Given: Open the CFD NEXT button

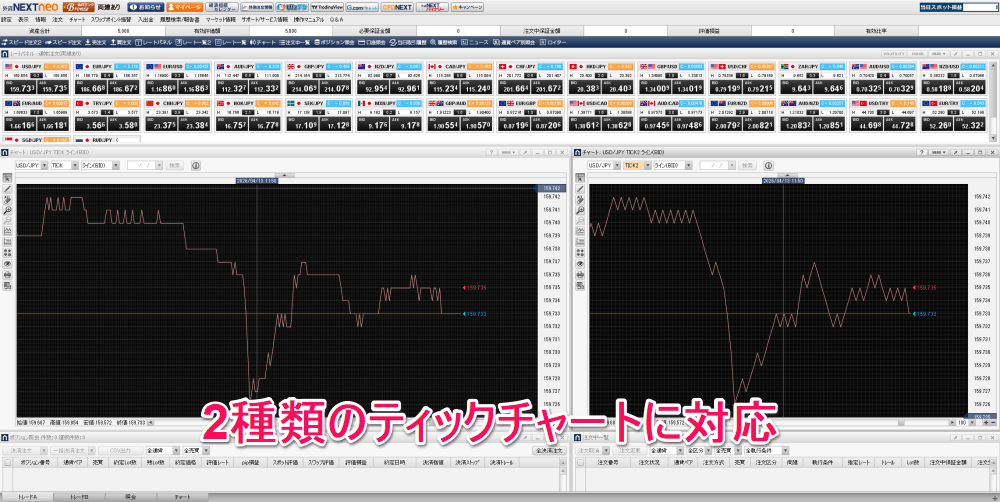Looking at the screenshot, I should (397, 8).
